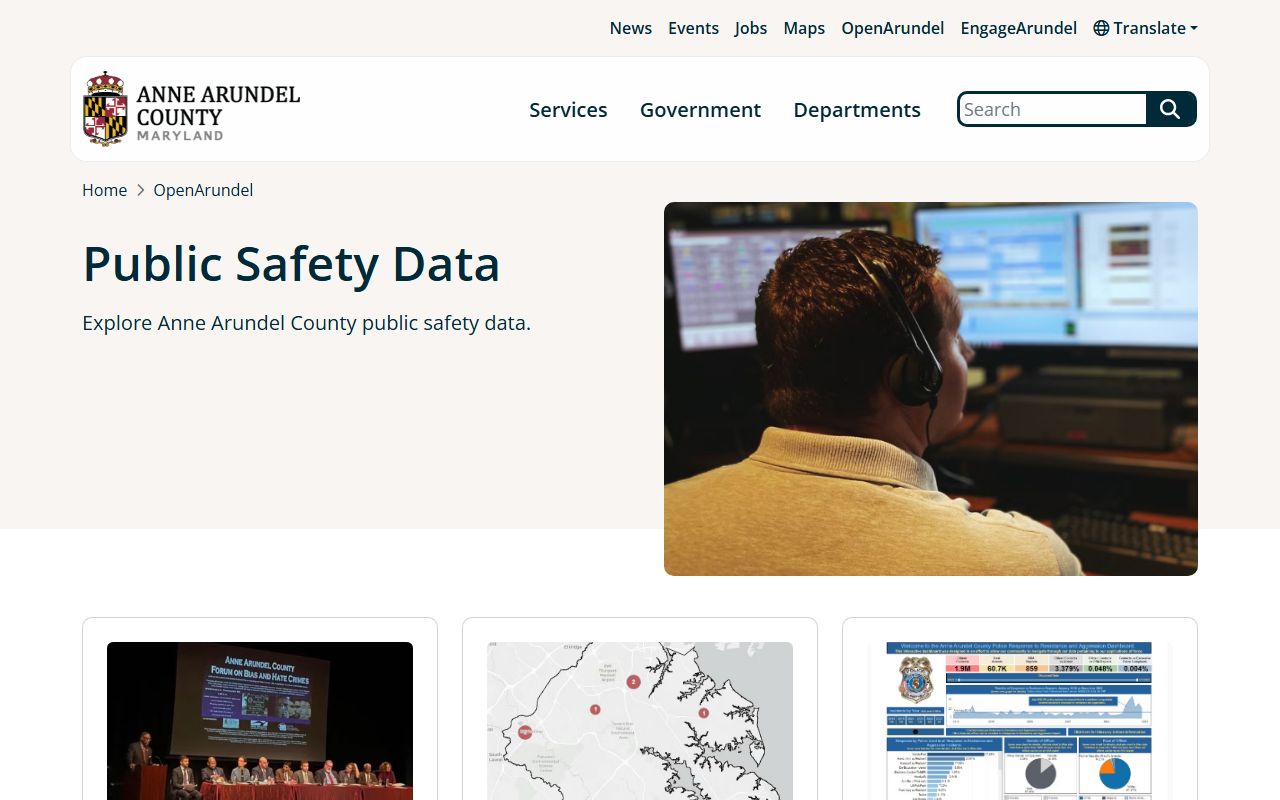Open the Jobs link
The width and height of the screenshot is (1280, 800).
[751, 28]
